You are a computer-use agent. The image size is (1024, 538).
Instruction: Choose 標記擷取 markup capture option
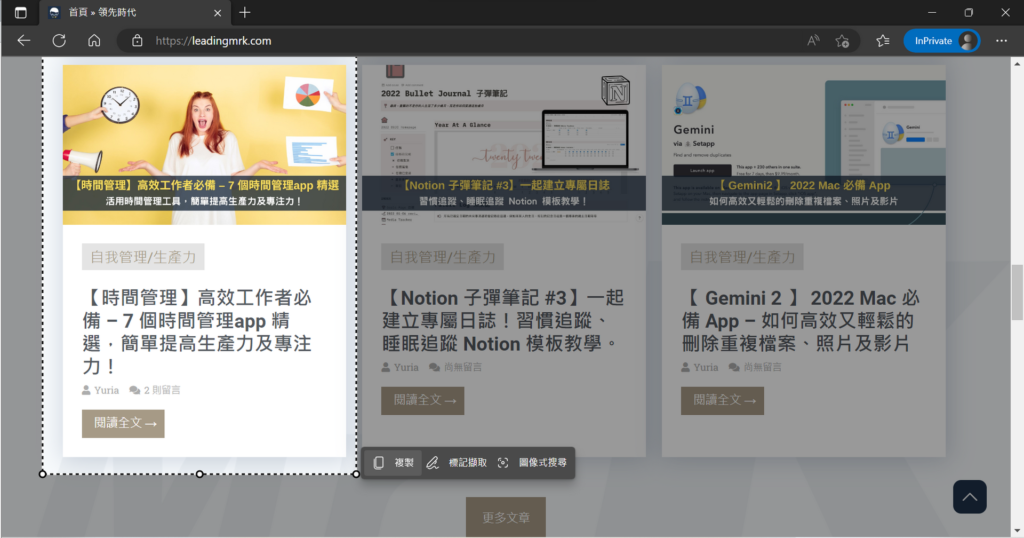pos(456,462)
